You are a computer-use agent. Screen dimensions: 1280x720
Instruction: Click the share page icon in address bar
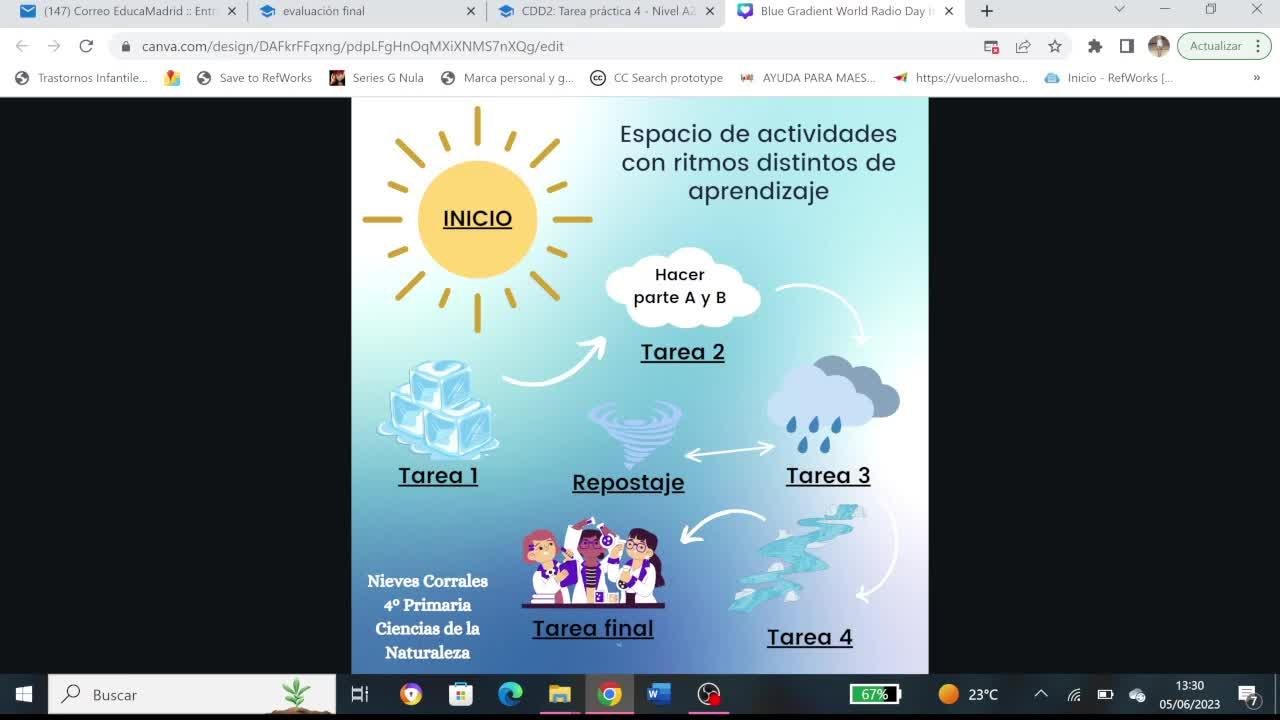(1023, 46)
